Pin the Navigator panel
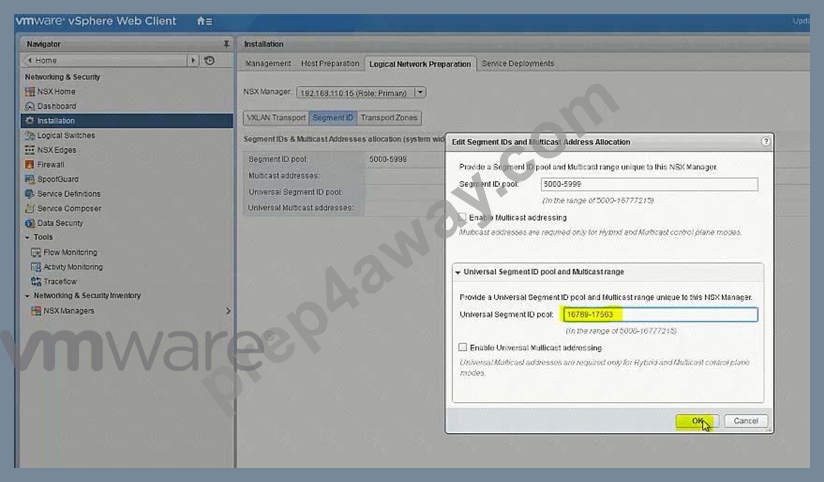This screenshot has height=482, width=824. point(226,44)
